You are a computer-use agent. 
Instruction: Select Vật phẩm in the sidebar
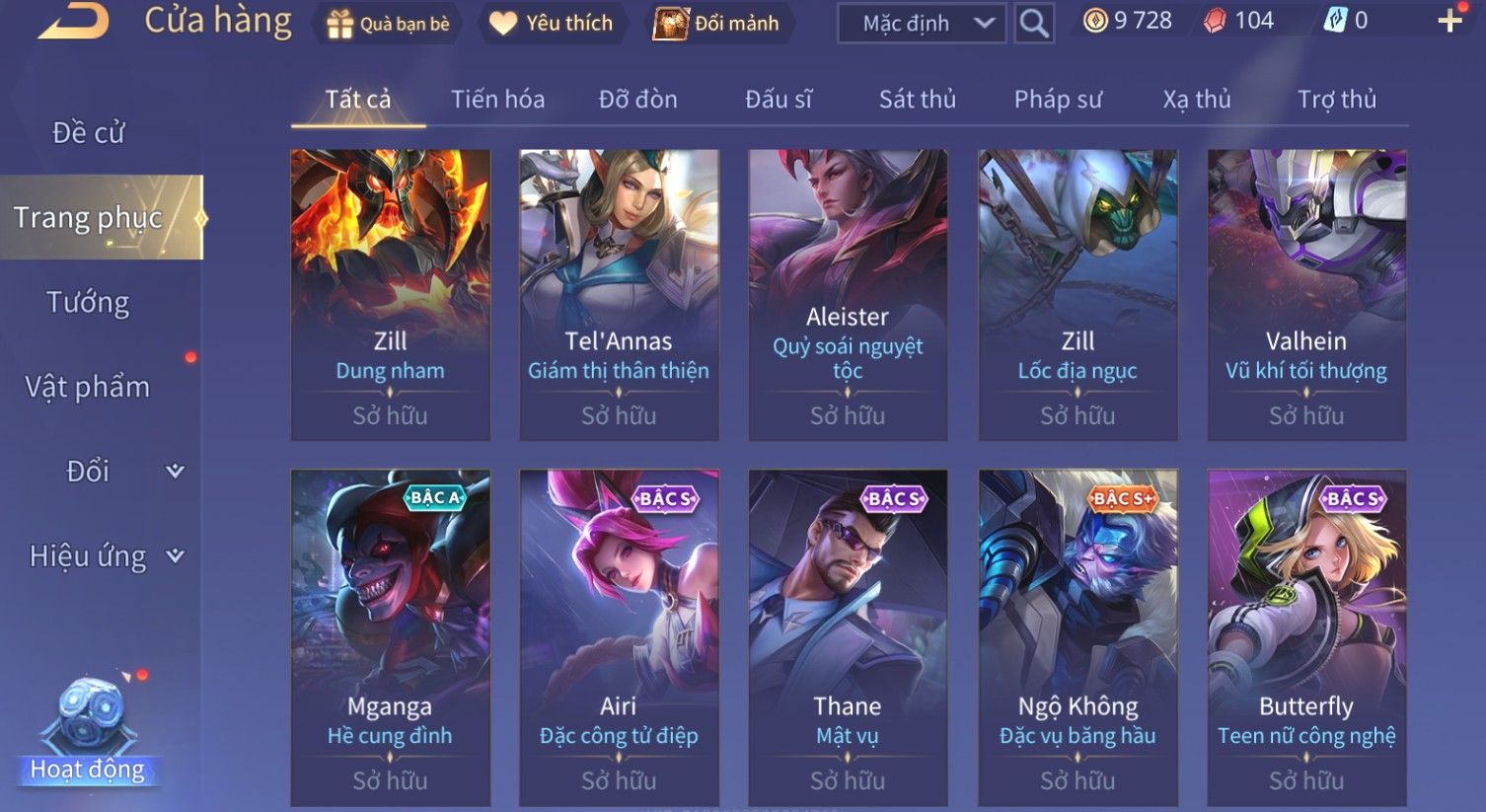[x=88, y=387]
